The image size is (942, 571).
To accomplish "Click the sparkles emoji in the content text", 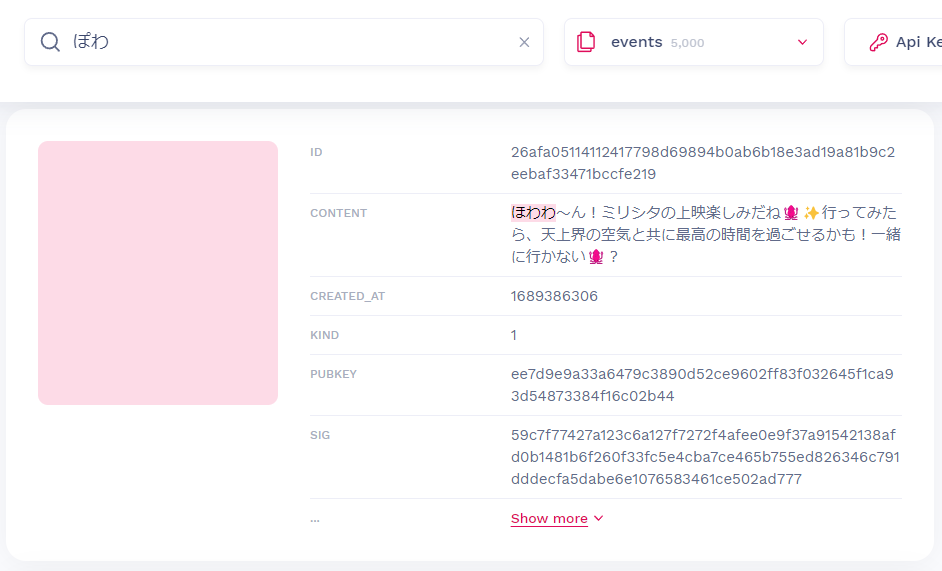I will coord(811,213).
